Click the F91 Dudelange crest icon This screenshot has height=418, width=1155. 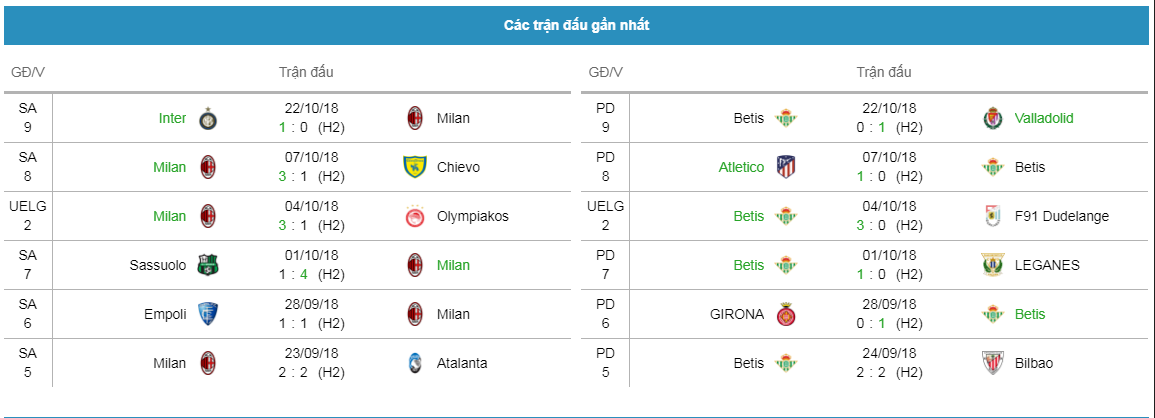coord(993,216)
